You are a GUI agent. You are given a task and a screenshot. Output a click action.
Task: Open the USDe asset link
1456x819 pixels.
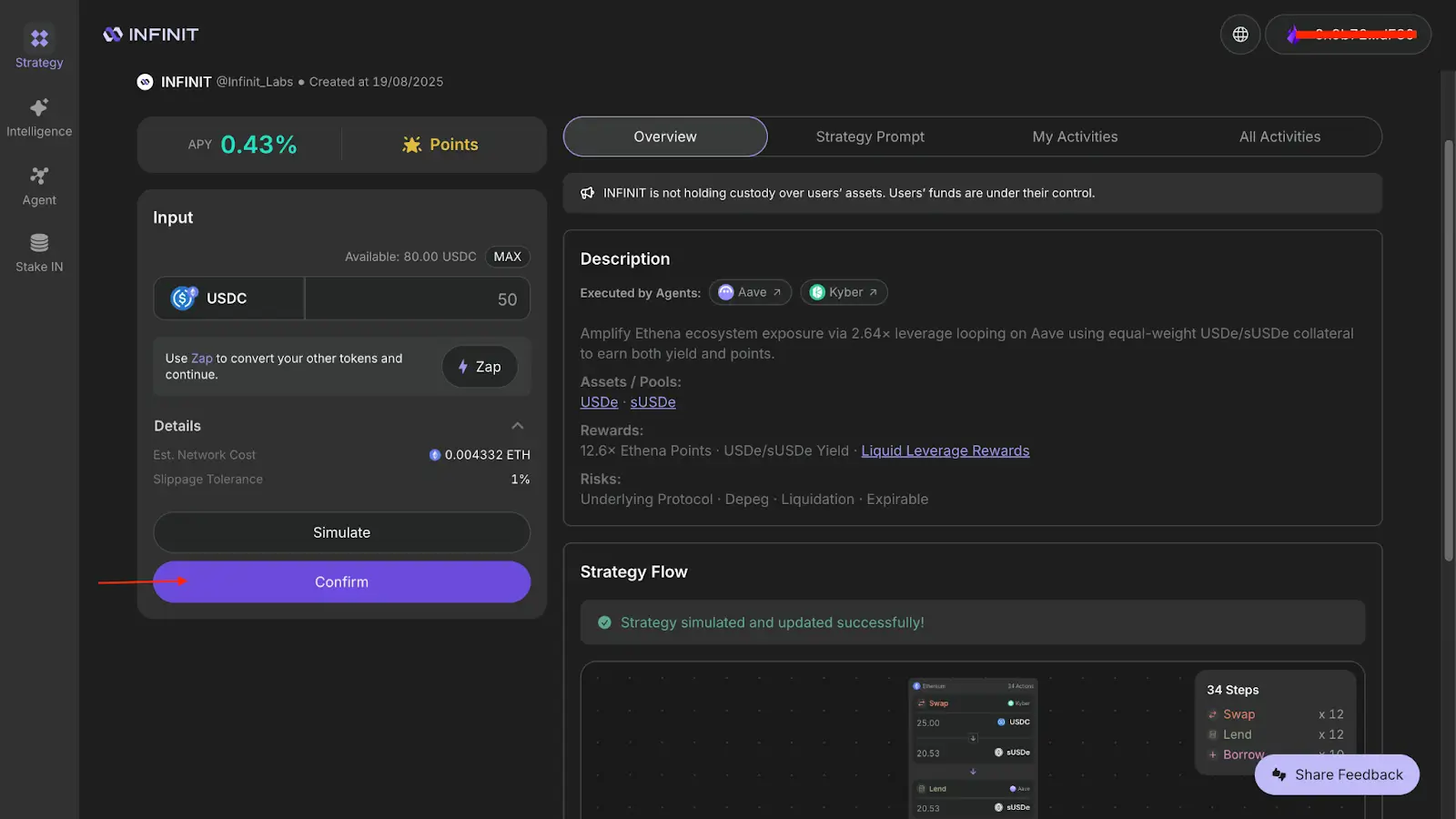click(599, 402)
